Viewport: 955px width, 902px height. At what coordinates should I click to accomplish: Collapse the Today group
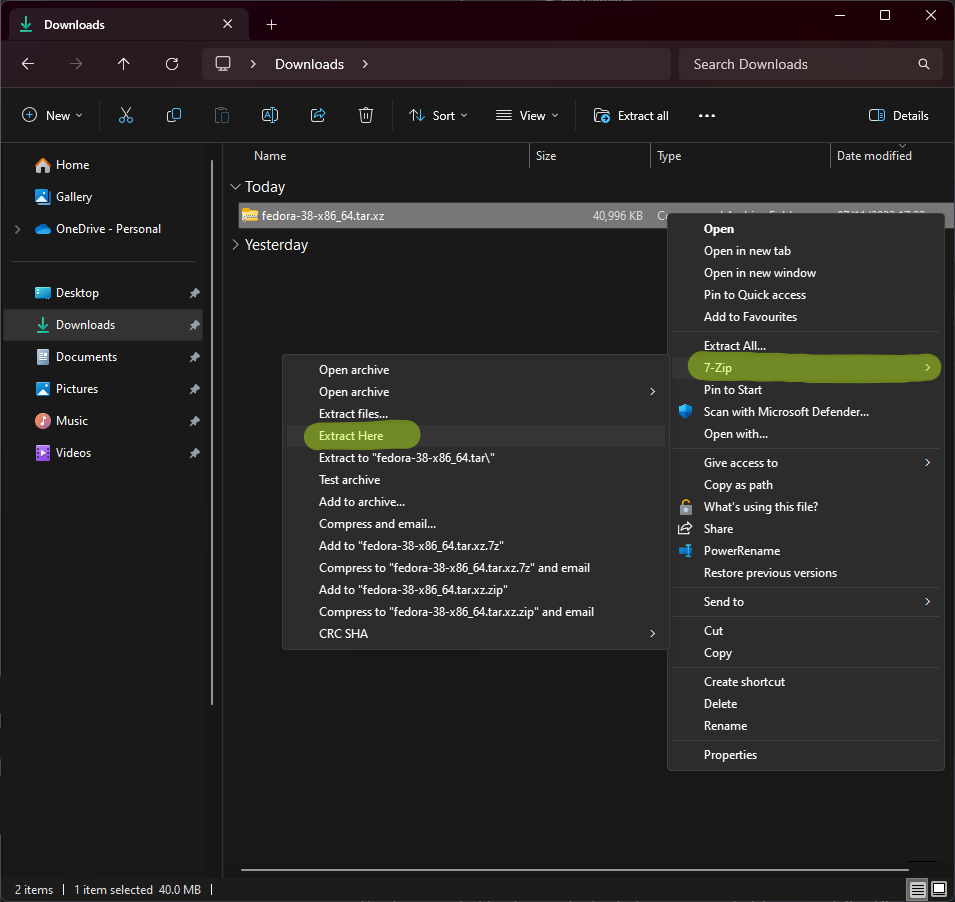coord(236,187)
